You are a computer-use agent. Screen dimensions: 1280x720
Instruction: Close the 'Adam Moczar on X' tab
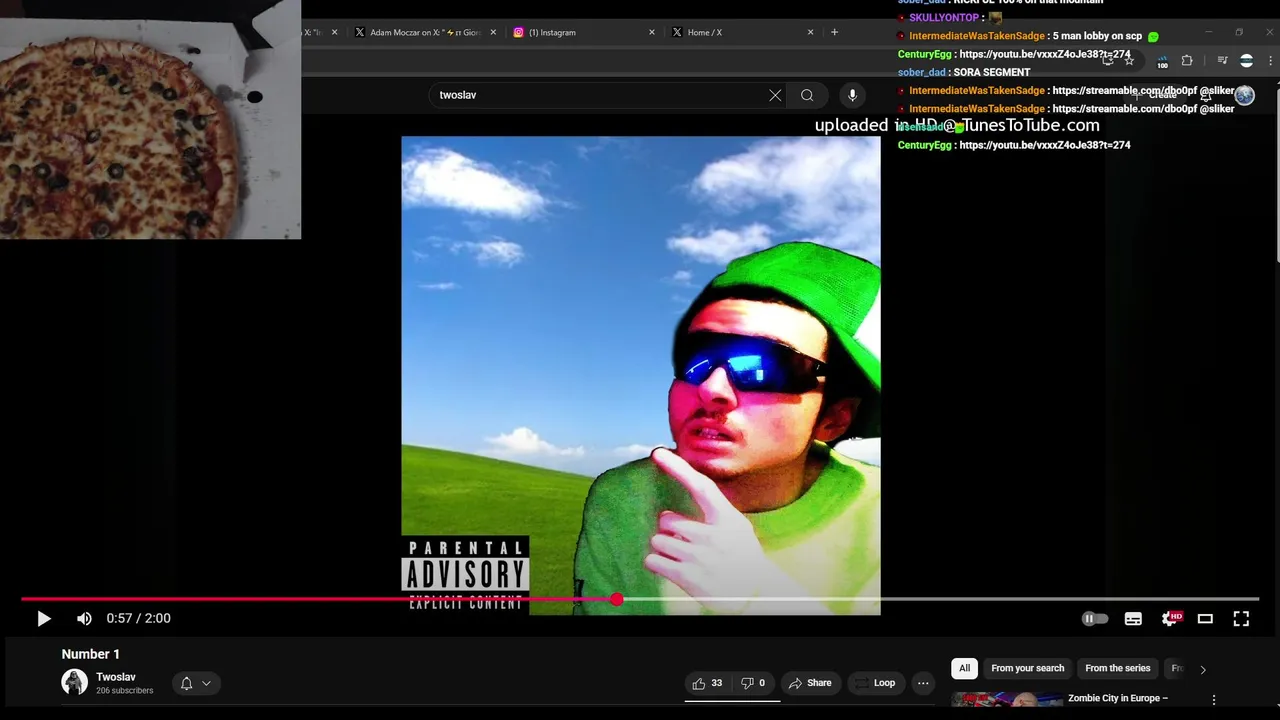493,32
